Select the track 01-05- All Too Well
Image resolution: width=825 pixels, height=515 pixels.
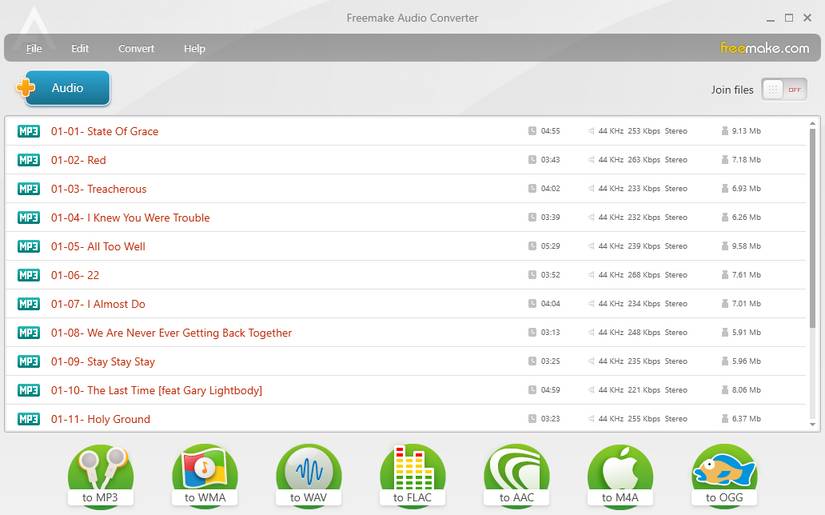pos(405,246)
